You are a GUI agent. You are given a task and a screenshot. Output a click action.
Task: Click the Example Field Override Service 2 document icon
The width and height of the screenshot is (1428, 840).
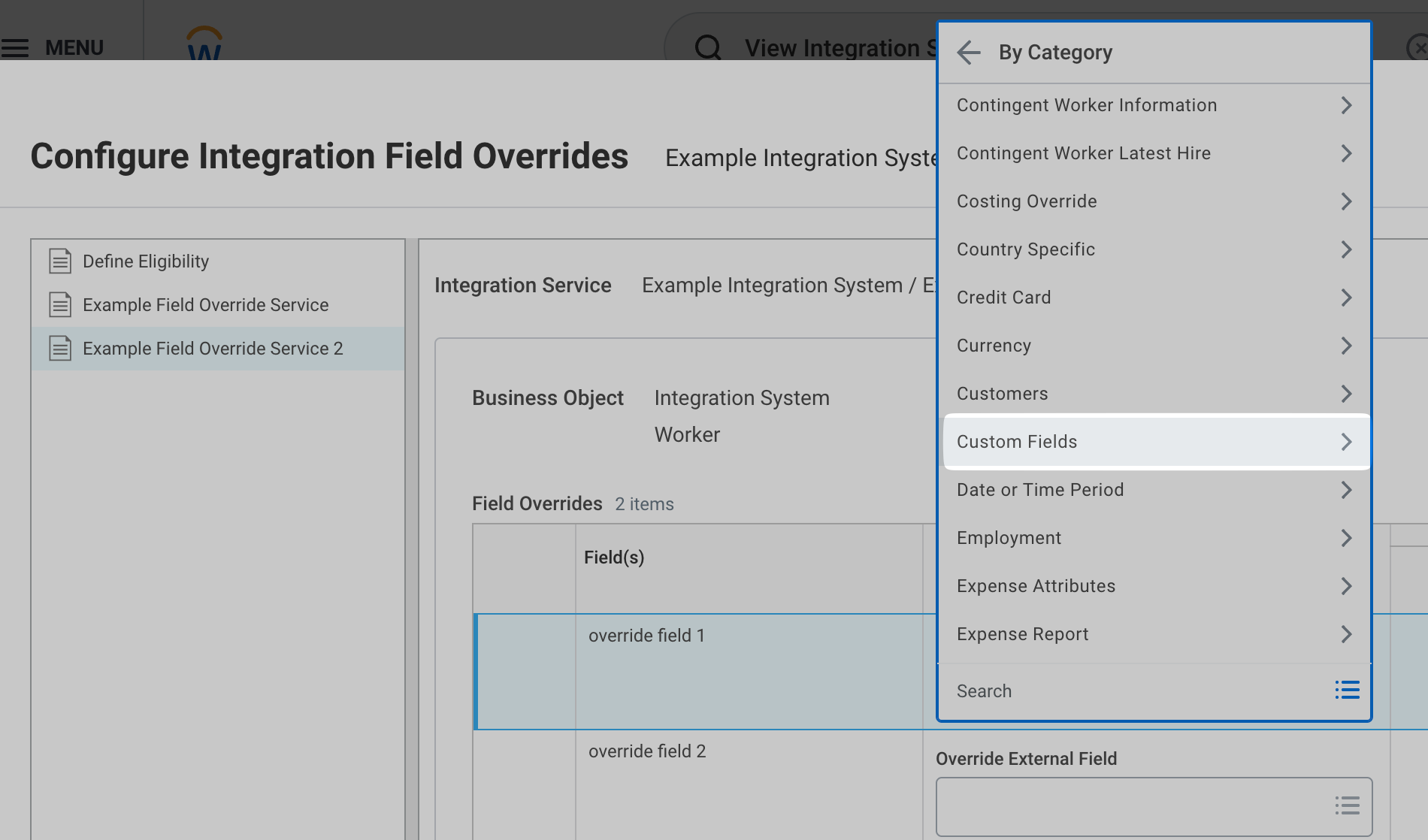point(60,348)
